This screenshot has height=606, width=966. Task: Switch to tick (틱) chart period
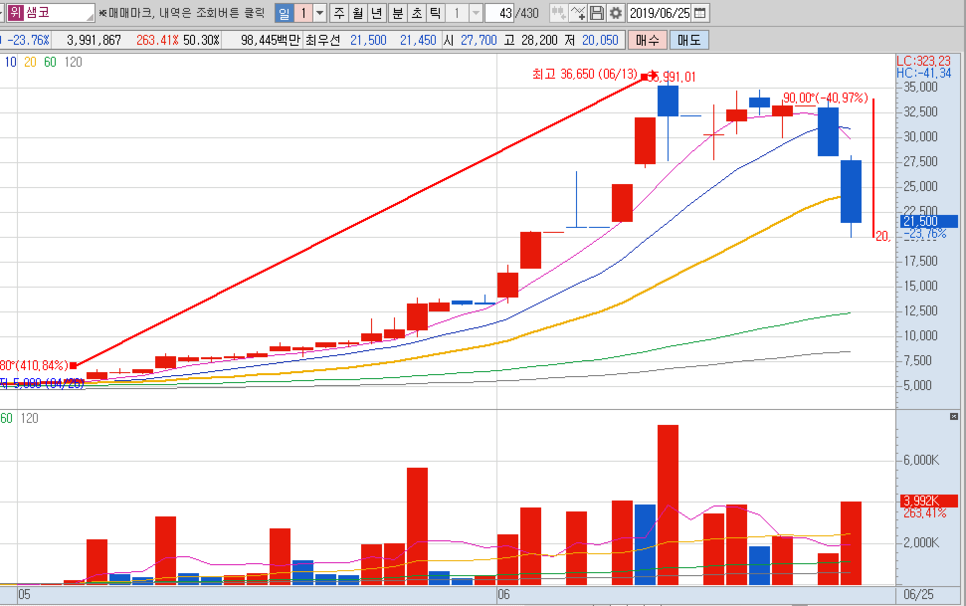(x=436, y=13)
